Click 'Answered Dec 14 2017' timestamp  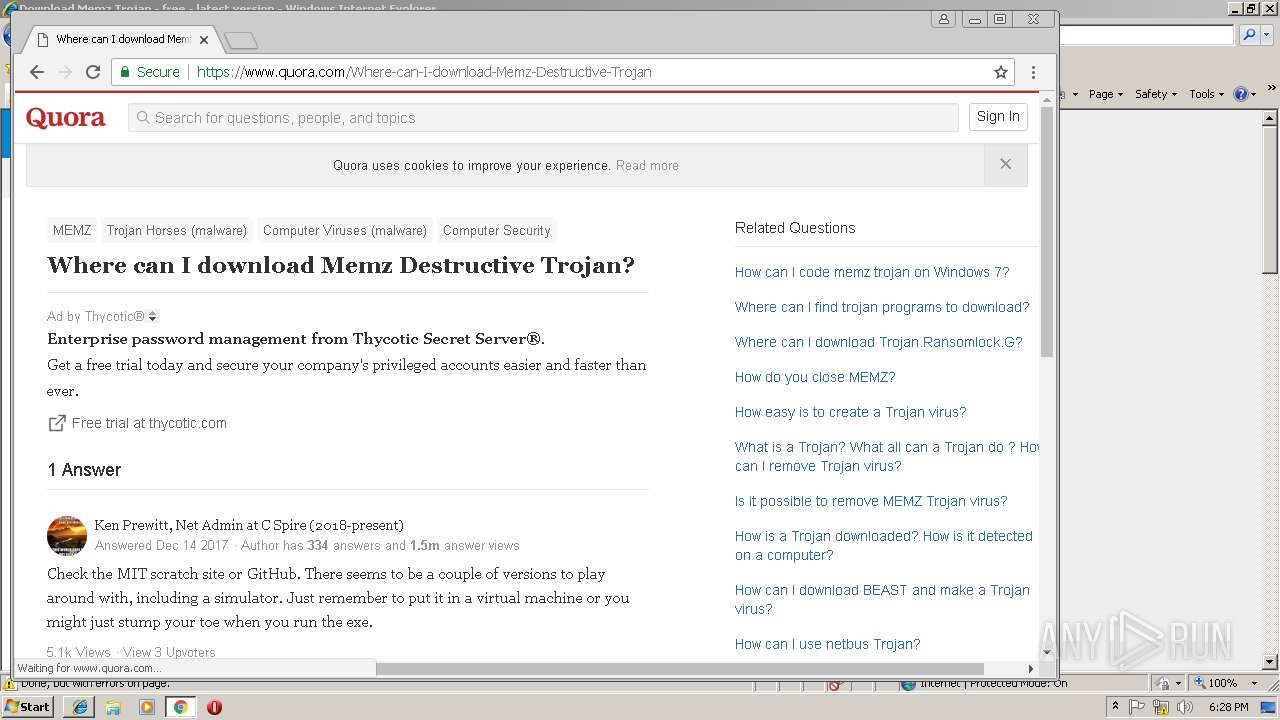162,546
